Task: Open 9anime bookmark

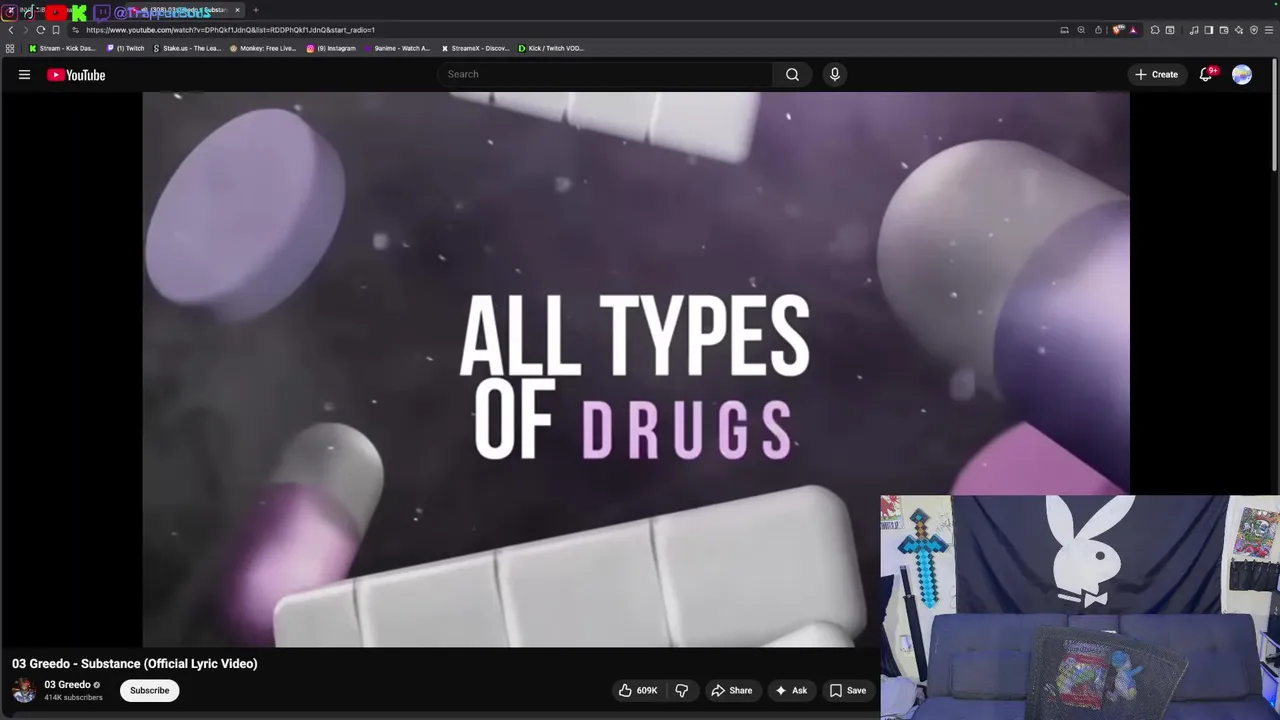Action: tap(397, 48)
